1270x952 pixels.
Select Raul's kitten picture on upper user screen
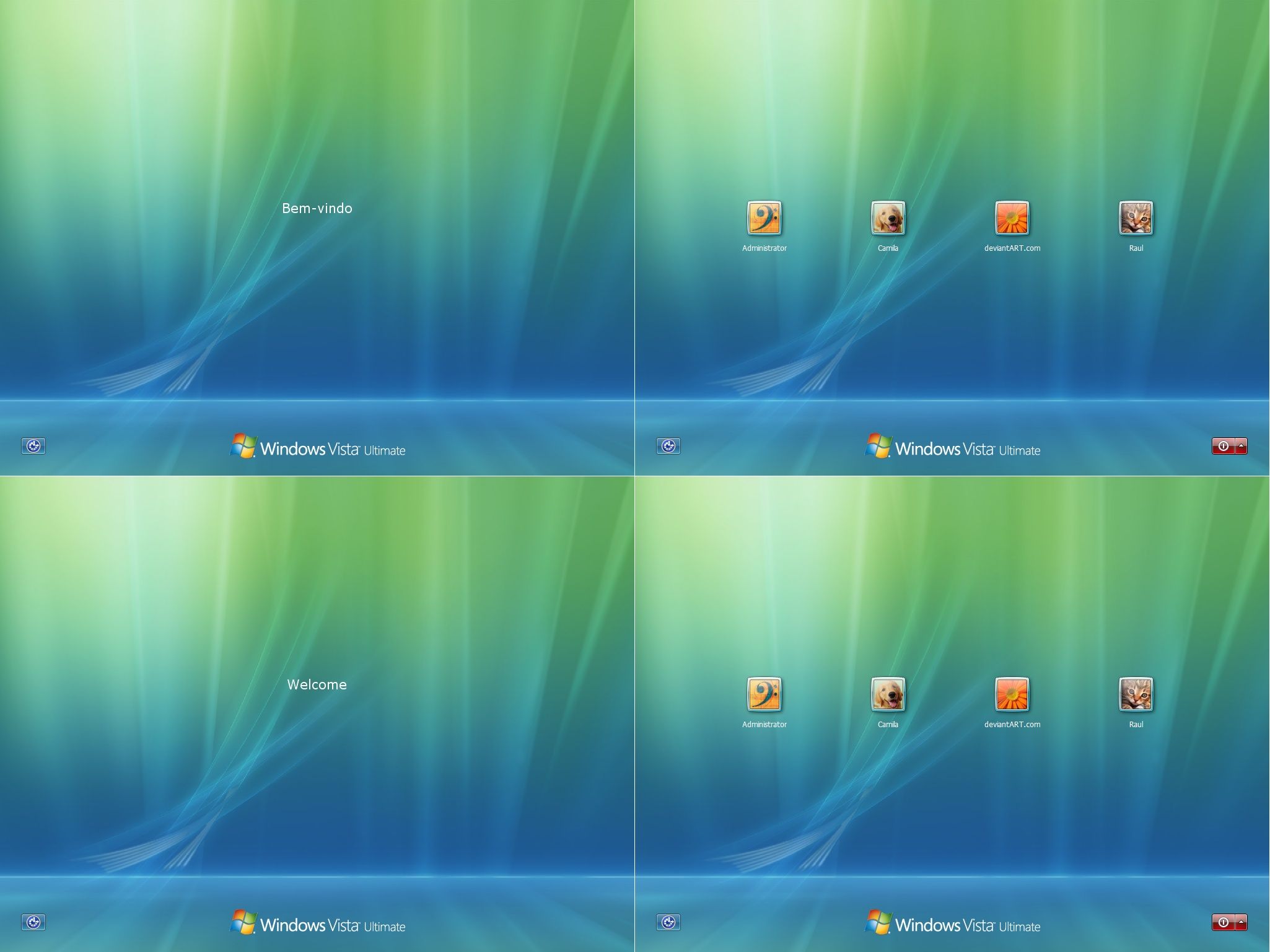1136,218
